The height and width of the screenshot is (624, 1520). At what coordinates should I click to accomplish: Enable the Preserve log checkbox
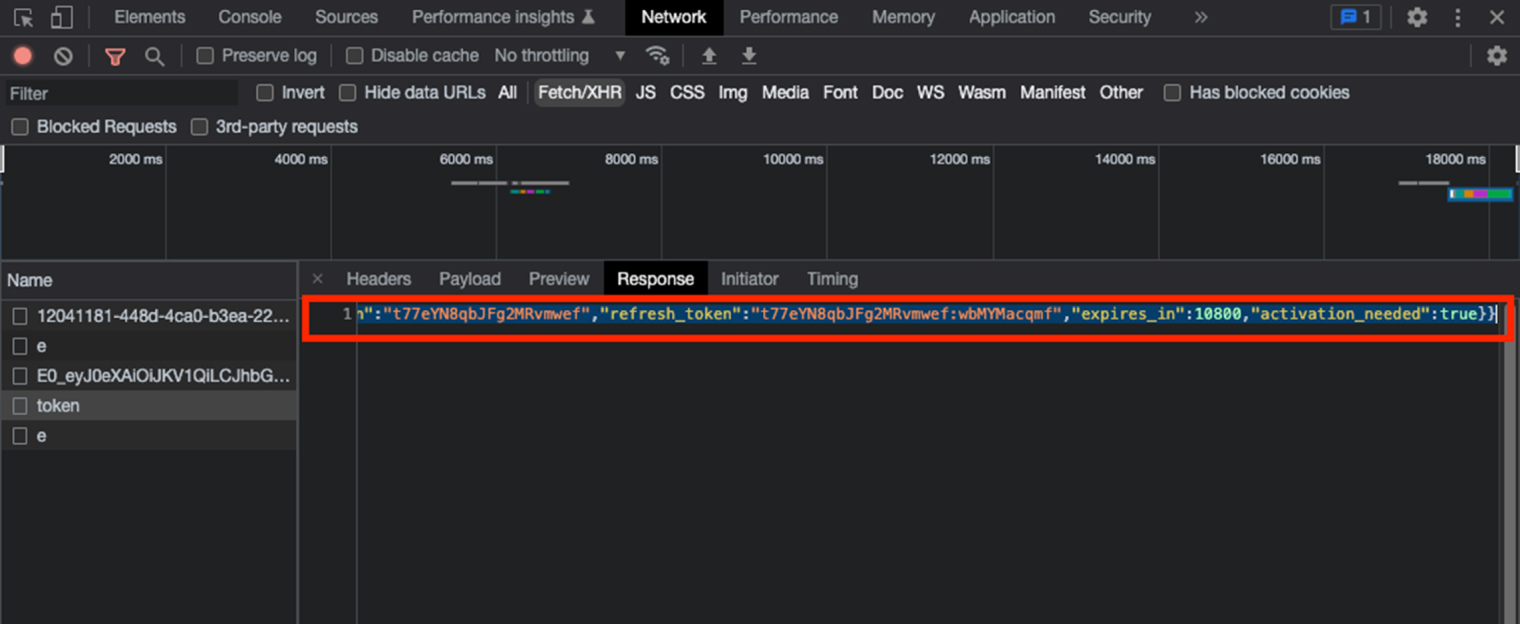205,56
